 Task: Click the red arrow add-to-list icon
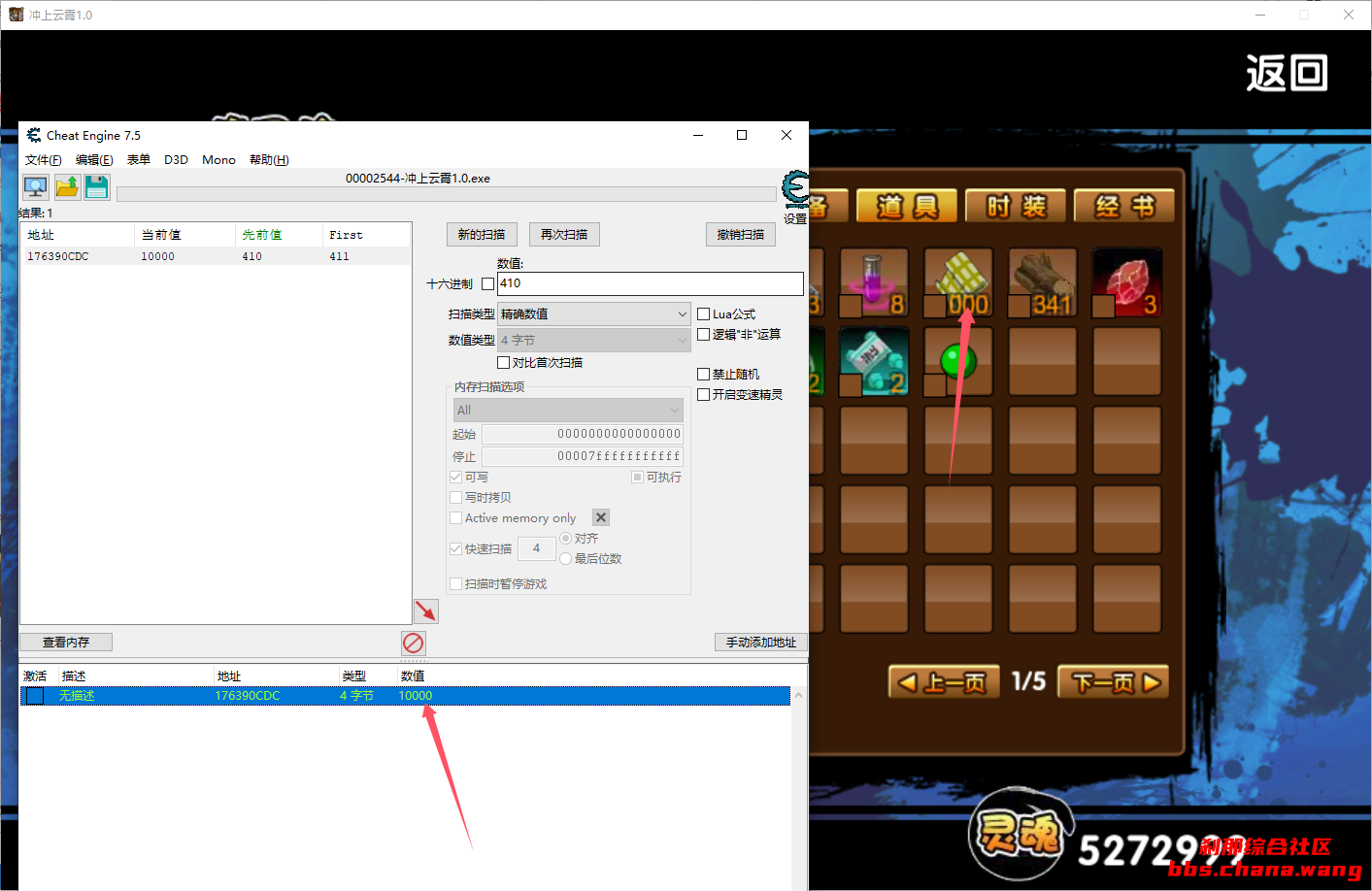pyautogui.click(x=426, y=610)
